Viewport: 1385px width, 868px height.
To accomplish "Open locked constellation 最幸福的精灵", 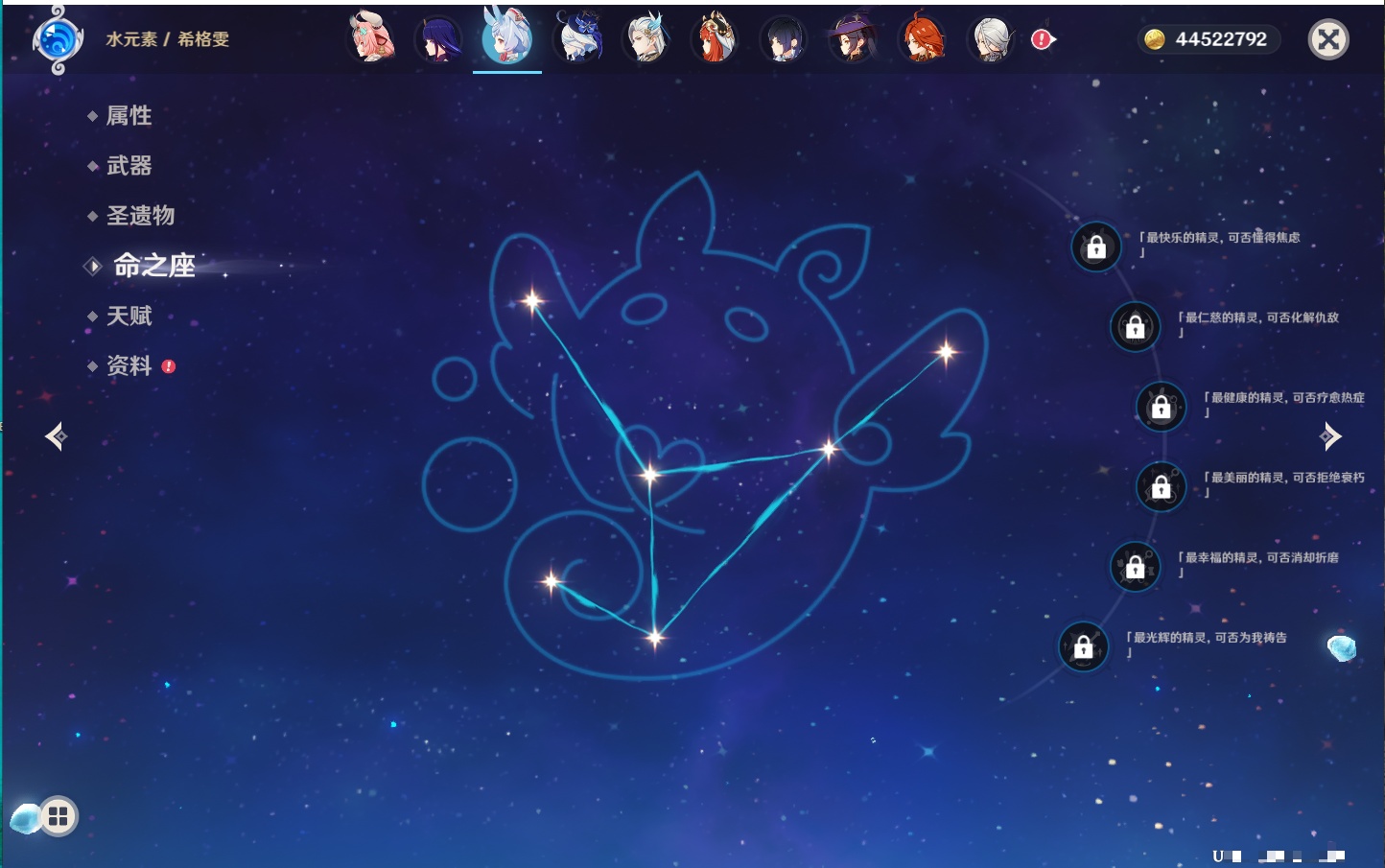I will (x=1136, y=567).
